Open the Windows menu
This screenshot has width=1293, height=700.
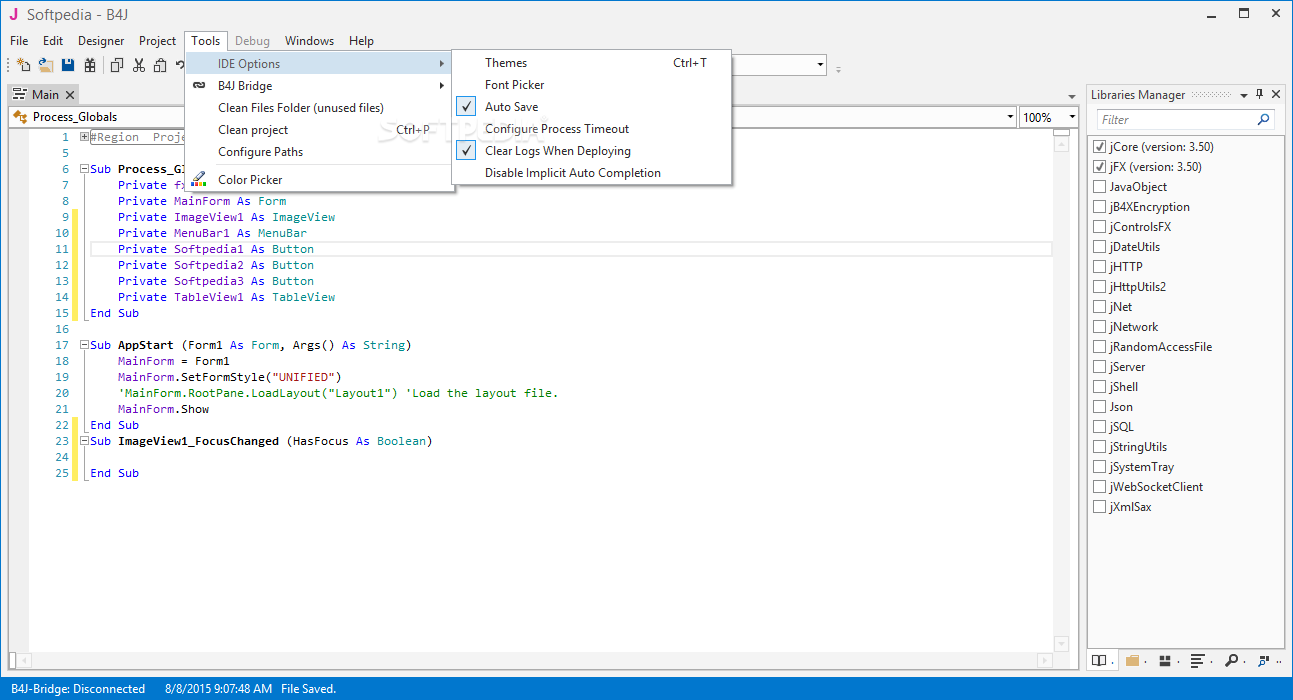(309, 41)
